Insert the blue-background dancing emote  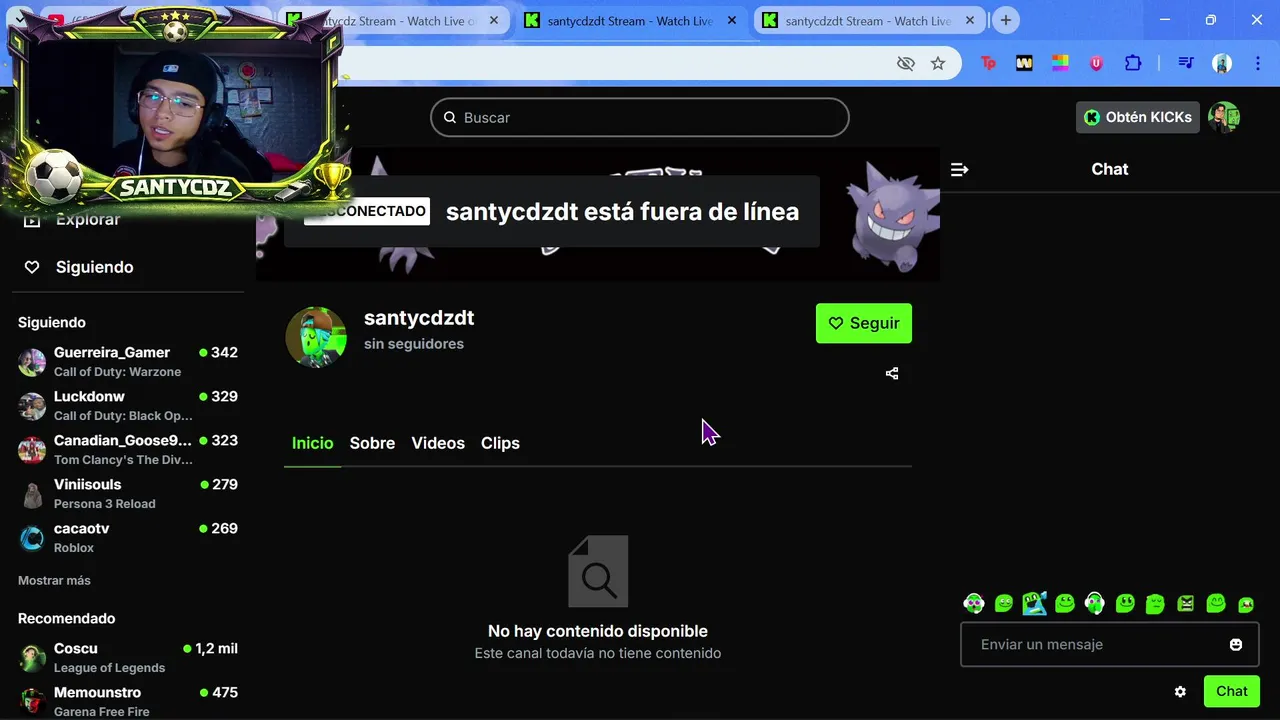pos(1034,603)
